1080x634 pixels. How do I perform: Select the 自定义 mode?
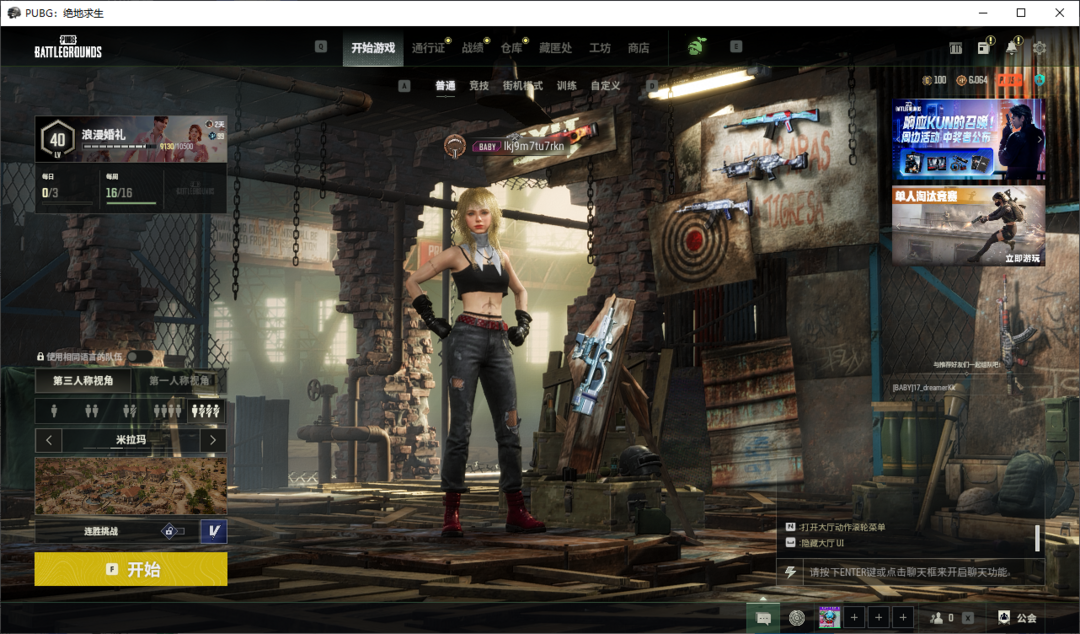[605, 85]
